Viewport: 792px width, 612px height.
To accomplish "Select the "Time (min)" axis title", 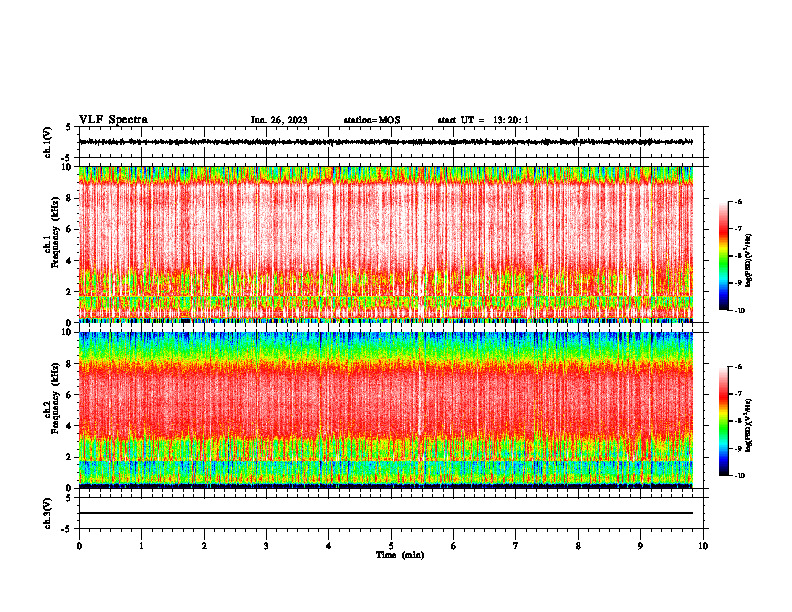I will click(400, 555).
